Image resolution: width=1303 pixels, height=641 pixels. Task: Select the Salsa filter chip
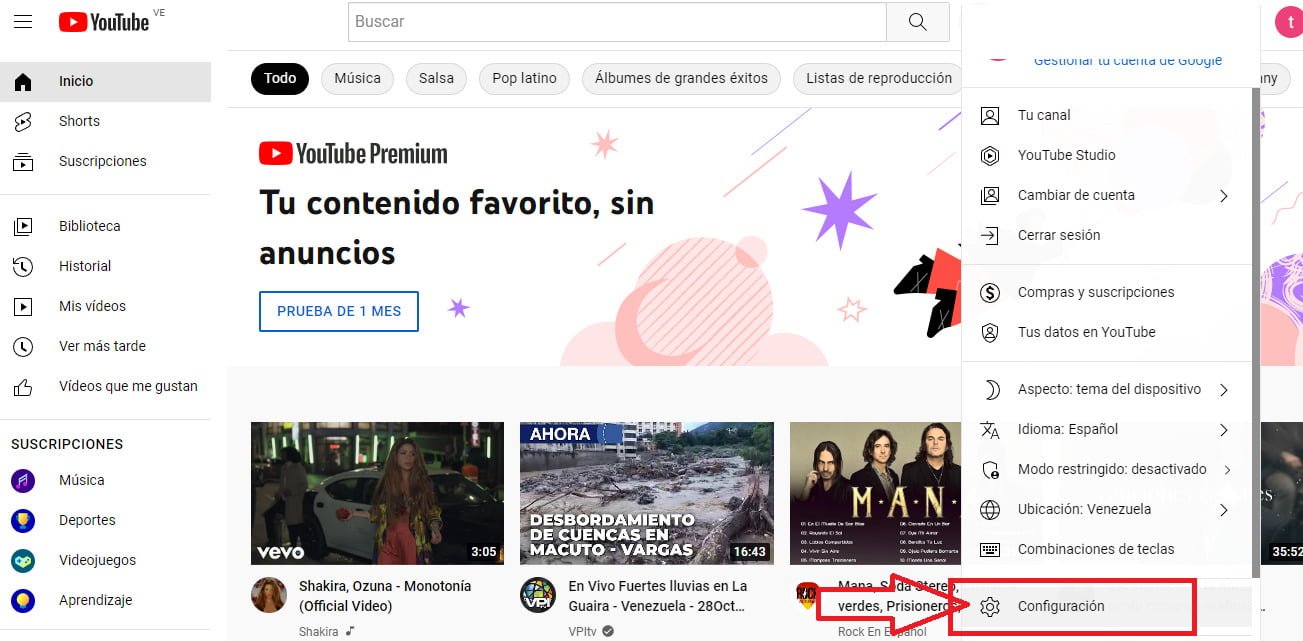pyautogui.click(x=436, y=78)
